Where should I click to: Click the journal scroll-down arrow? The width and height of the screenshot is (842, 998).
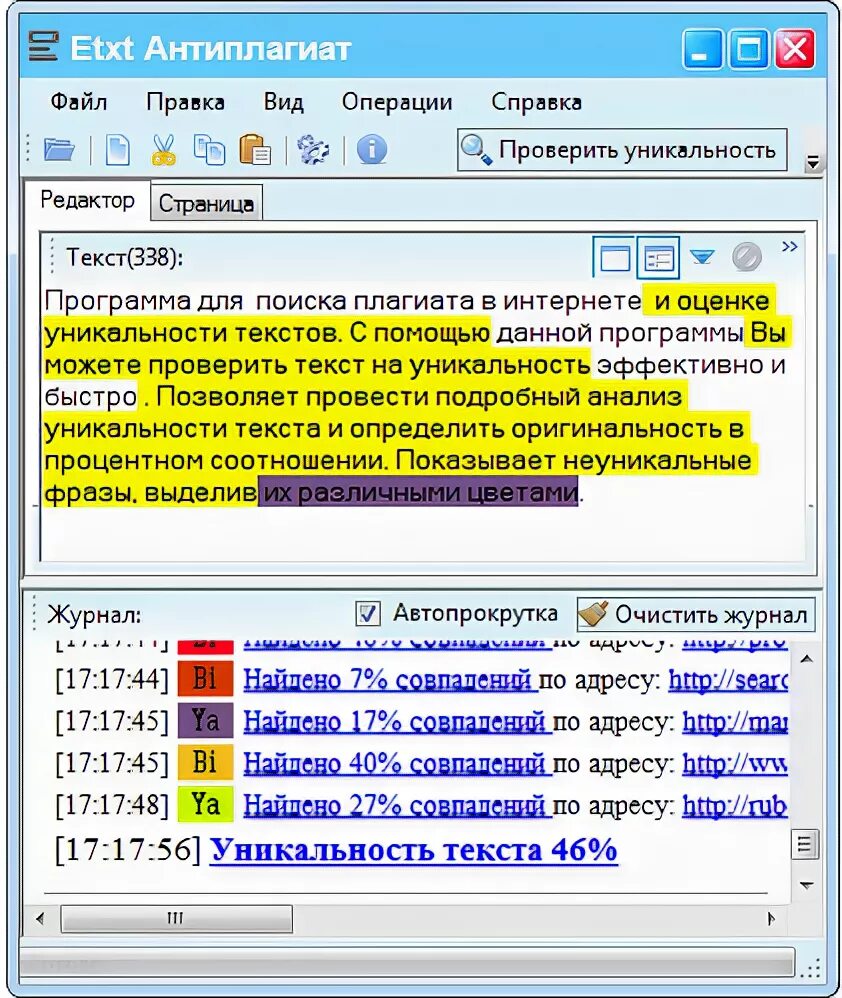(806, 885)
